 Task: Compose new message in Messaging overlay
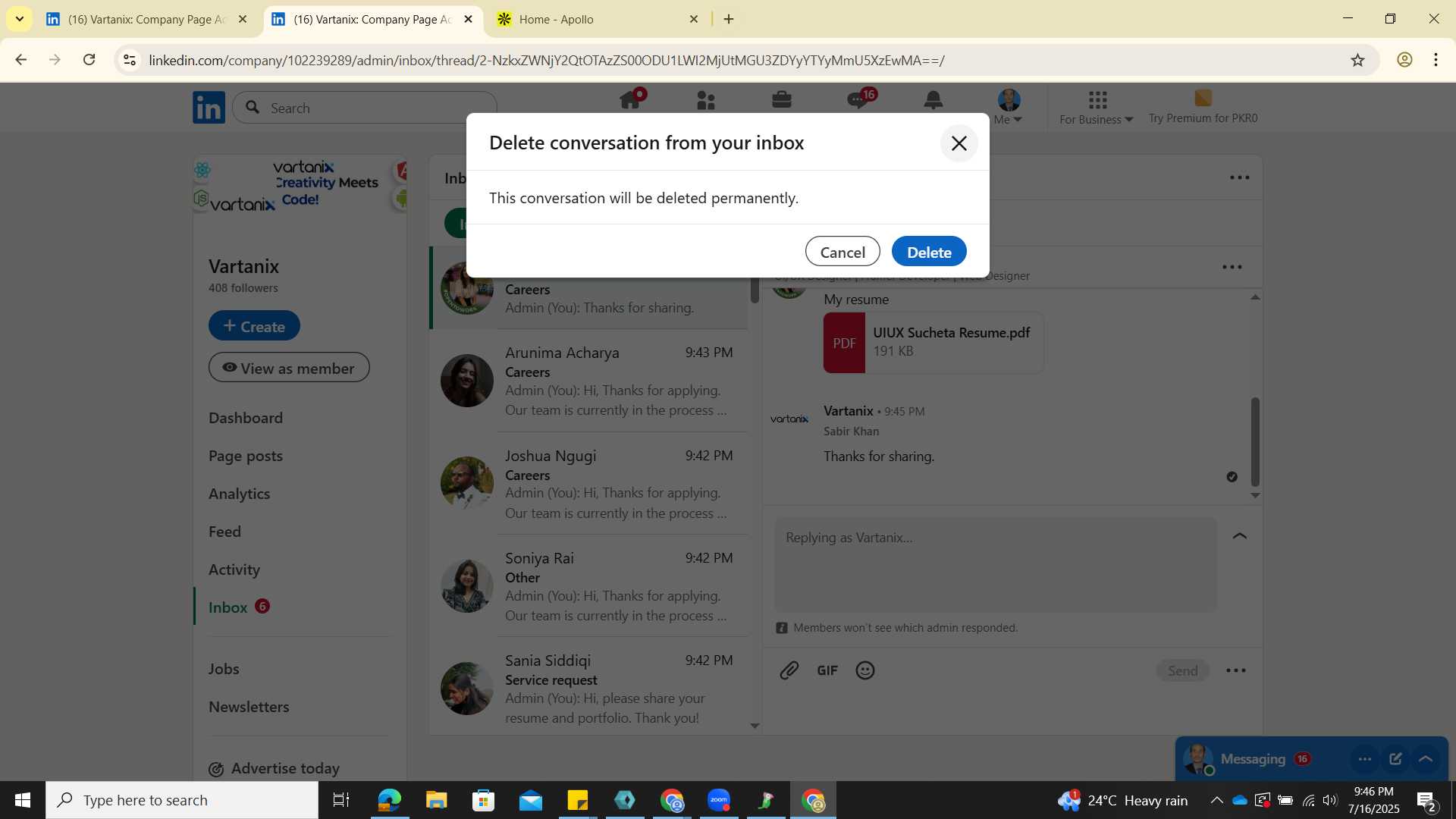(1395, 759)
